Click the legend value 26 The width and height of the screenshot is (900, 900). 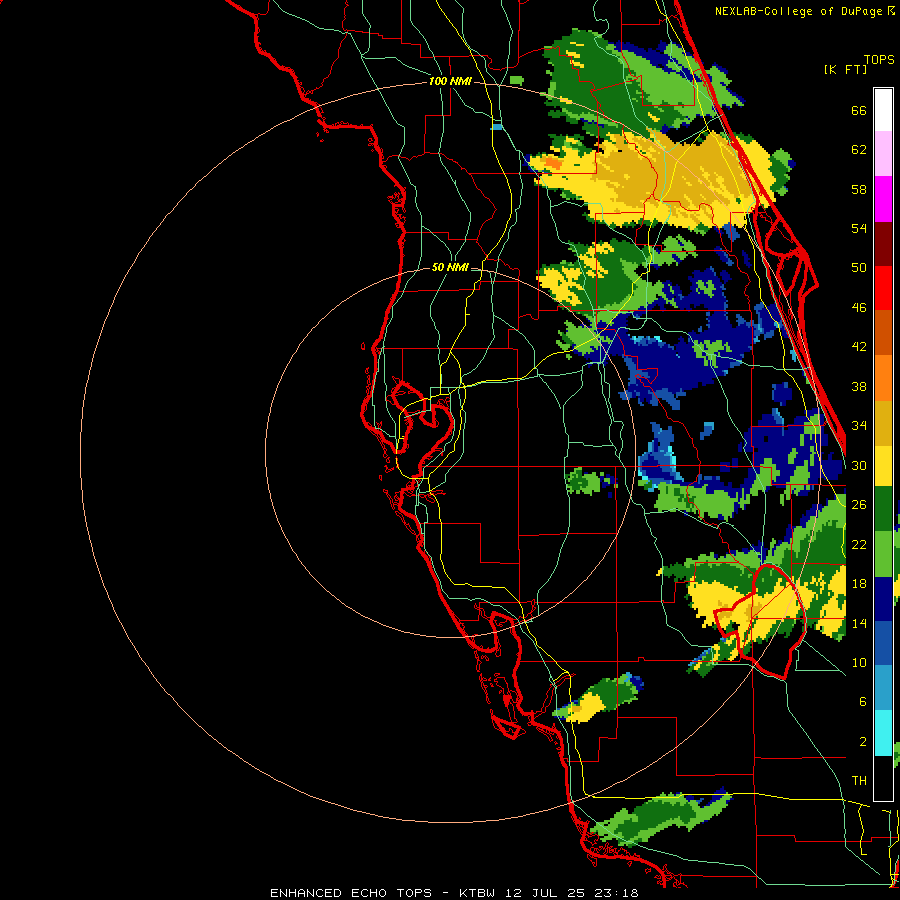[x=859, y=505]
